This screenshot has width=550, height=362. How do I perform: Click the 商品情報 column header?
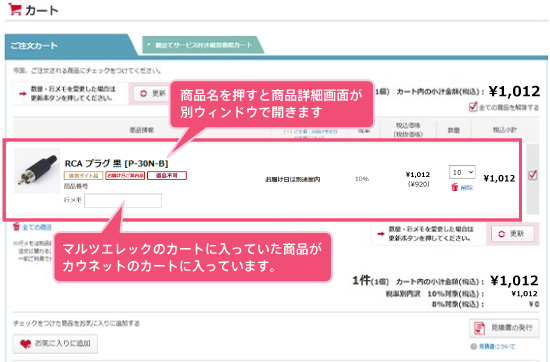tap(142, 130)
